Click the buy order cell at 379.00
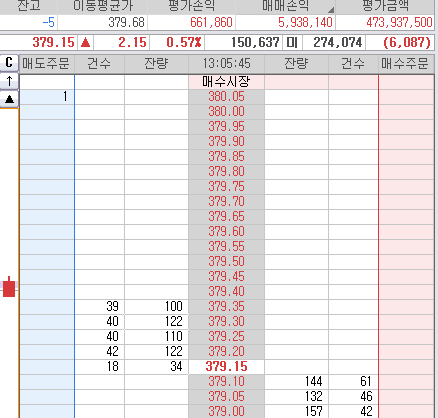The image size is (438, 418). [x=406, y=411]
